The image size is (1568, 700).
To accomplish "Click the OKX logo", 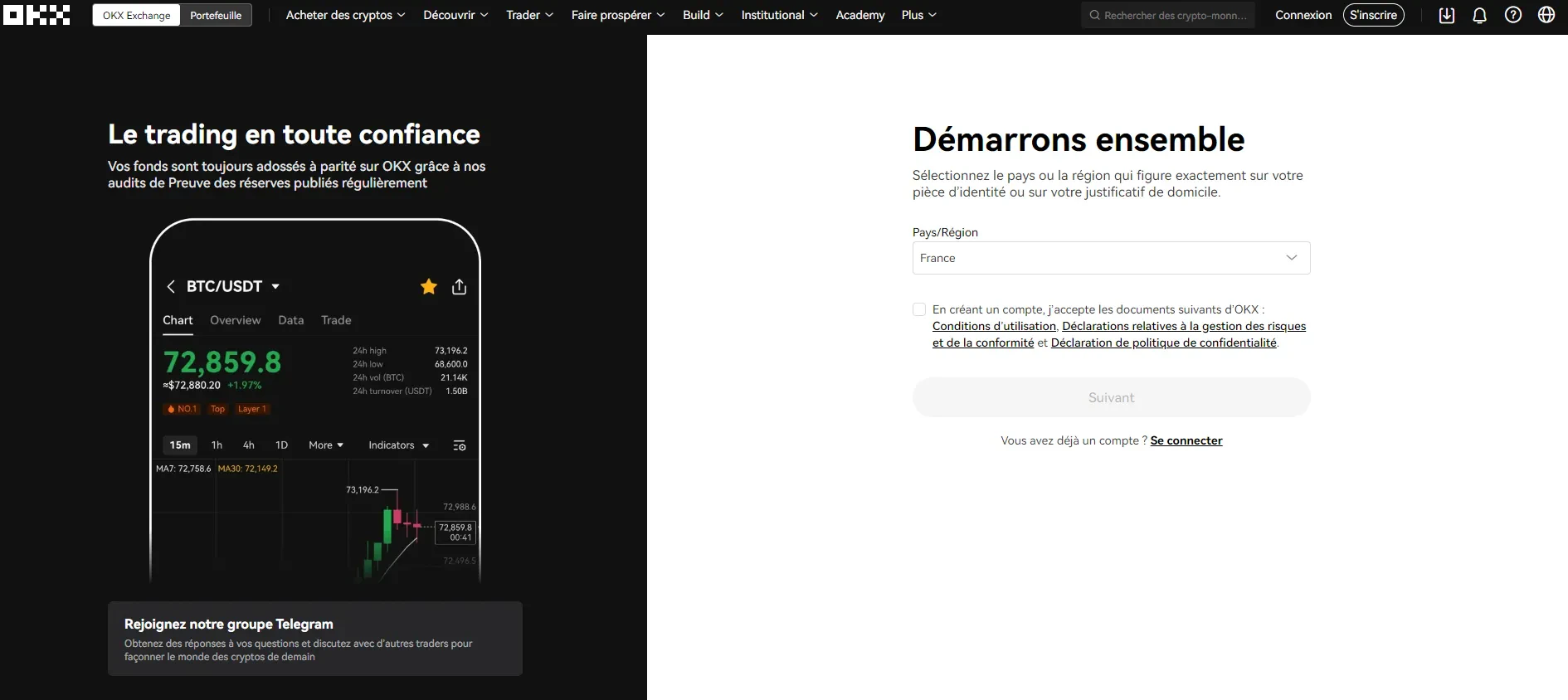I will click(37, 15).
